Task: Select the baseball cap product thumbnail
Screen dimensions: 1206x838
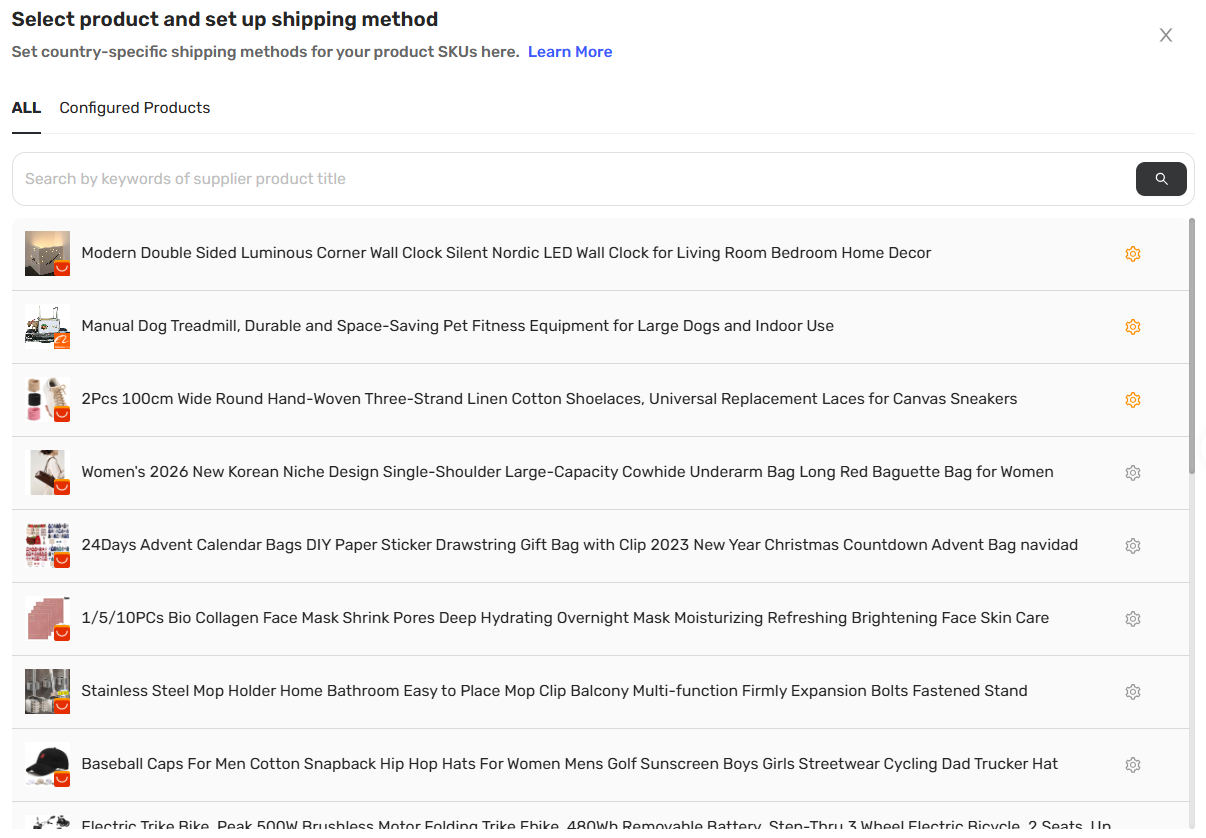Action: [47, 765]
